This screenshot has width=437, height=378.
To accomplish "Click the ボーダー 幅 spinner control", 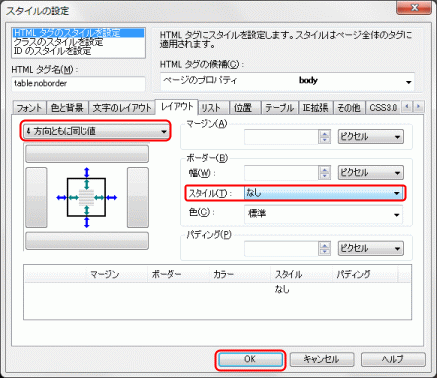I will point(324,173).
